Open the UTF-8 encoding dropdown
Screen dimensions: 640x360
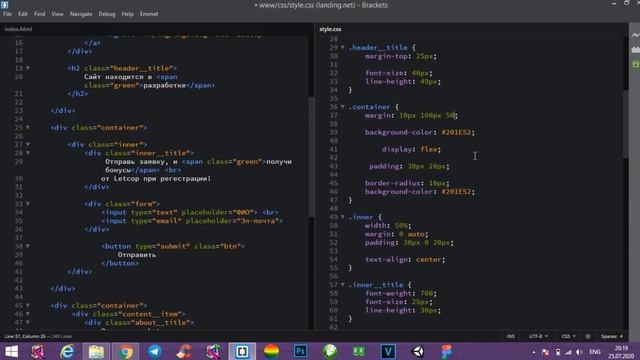[538, 336]
